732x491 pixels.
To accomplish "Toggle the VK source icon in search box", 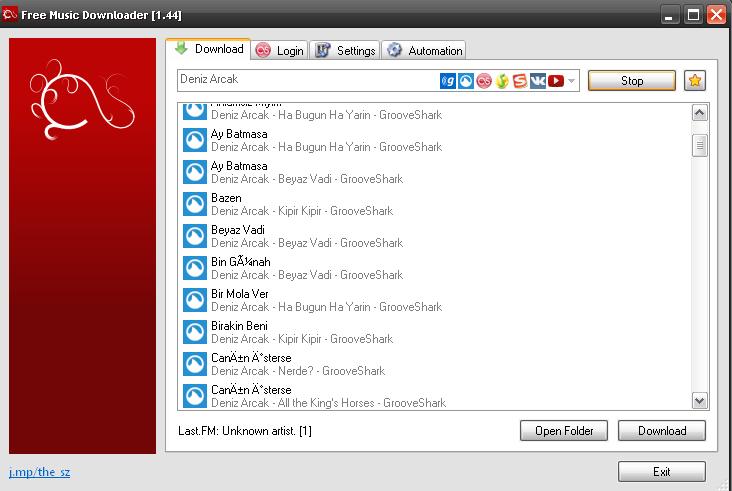I will [538, 81].
